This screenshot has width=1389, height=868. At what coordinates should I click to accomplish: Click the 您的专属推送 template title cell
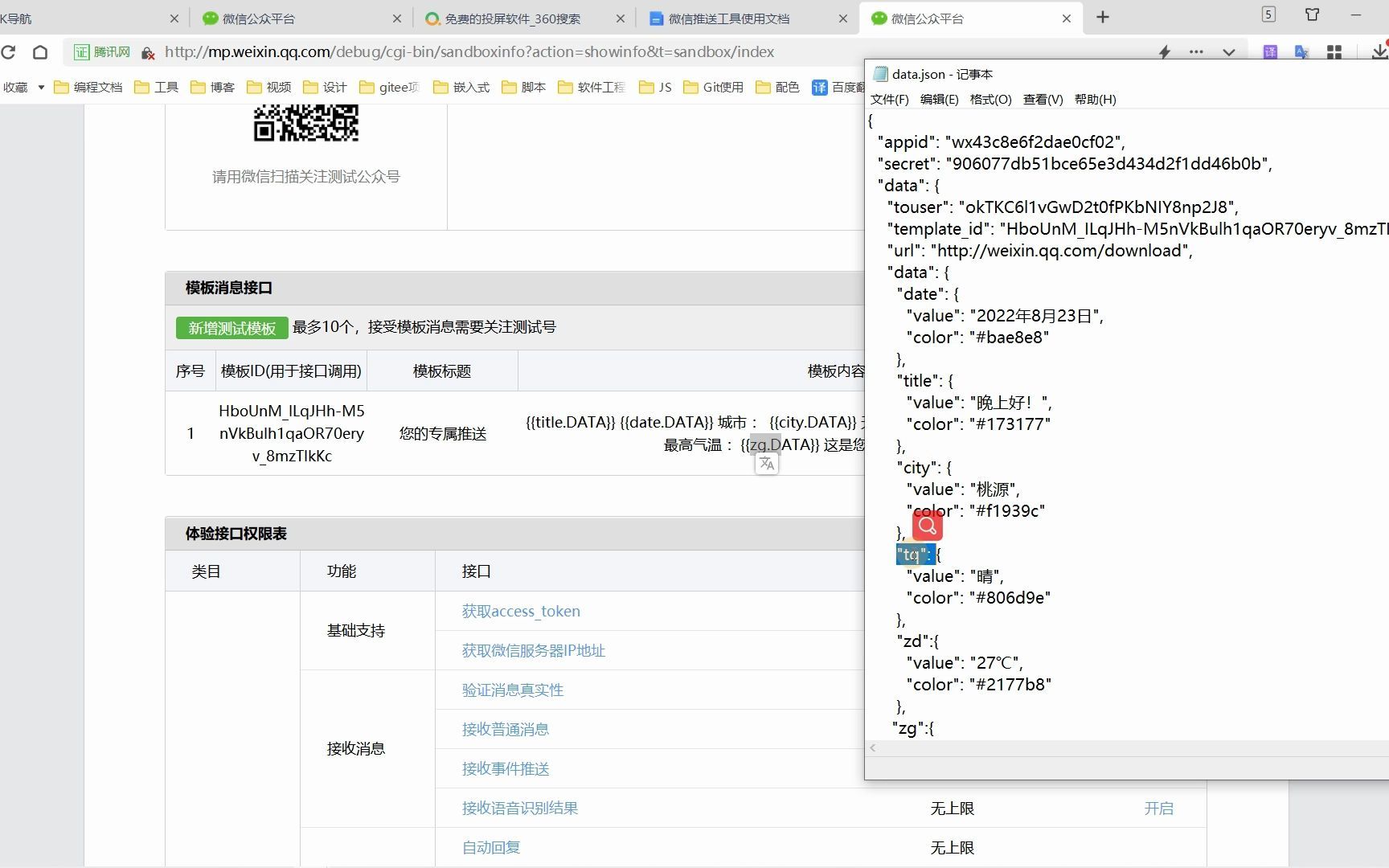443,434
